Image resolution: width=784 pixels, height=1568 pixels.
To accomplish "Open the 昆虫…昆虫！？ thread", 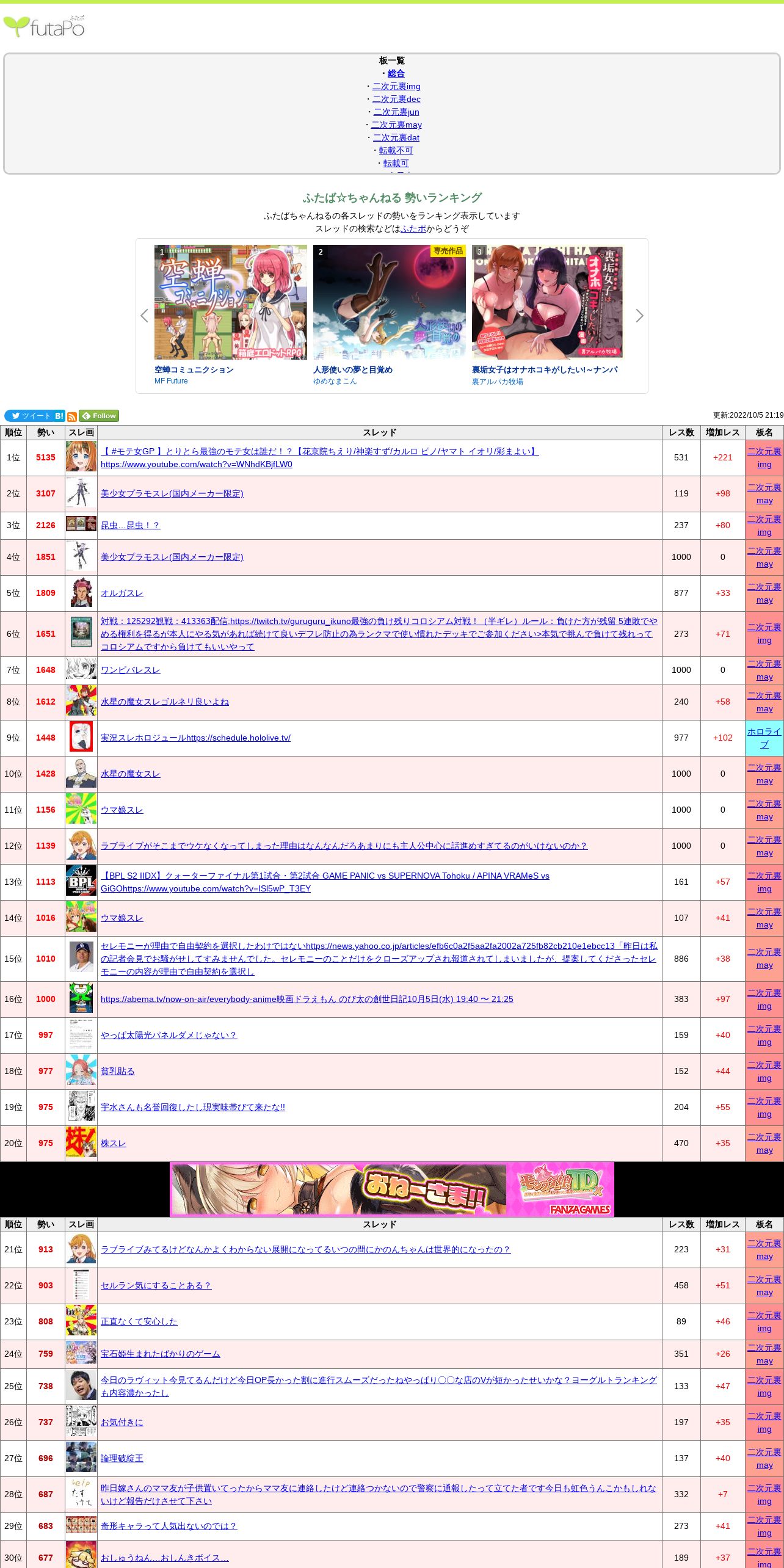I will tap(130, 525).
